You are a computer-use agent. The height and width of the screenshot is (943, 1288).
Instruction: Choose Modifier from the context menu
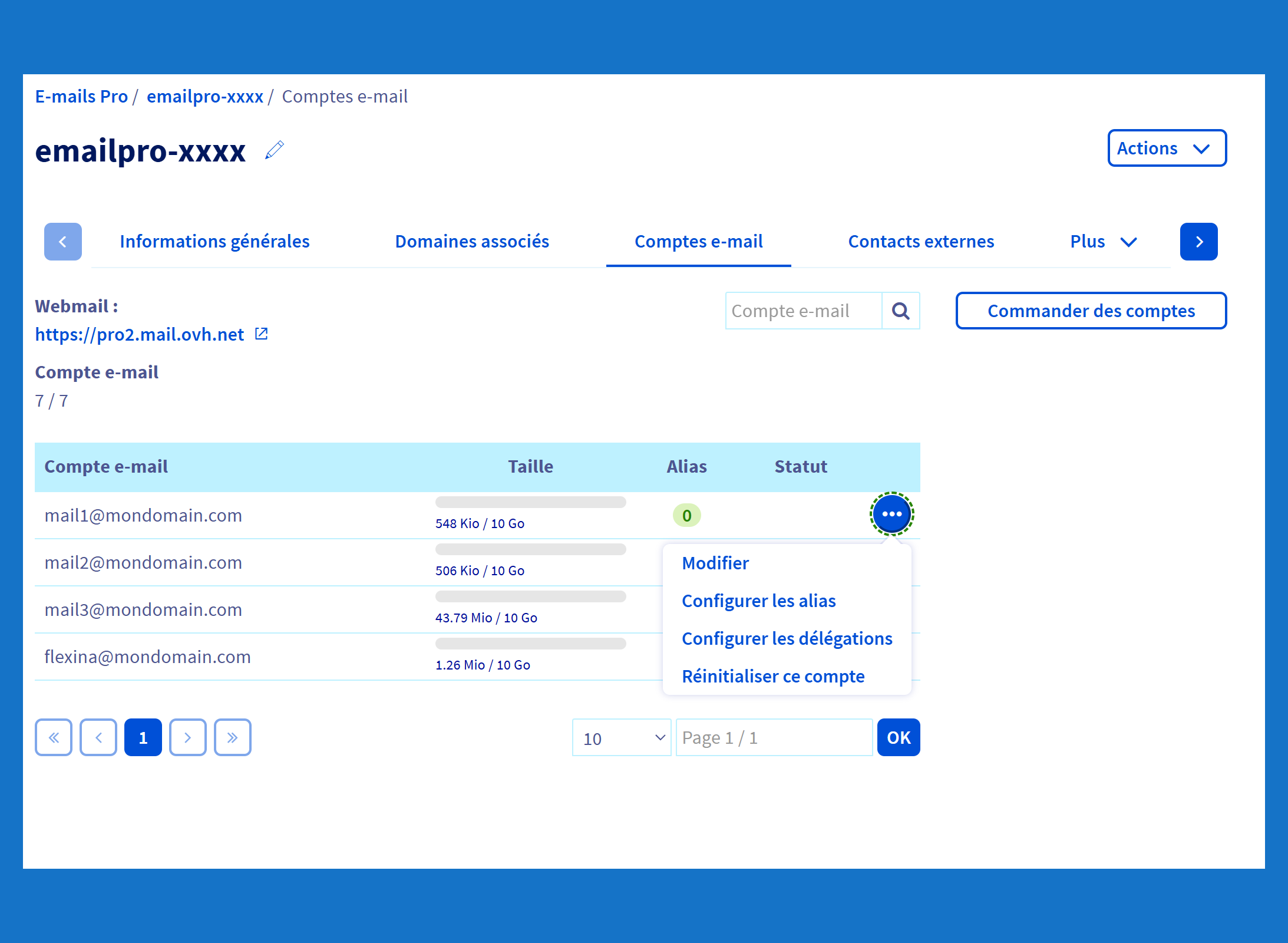click(x=715, y=563)
